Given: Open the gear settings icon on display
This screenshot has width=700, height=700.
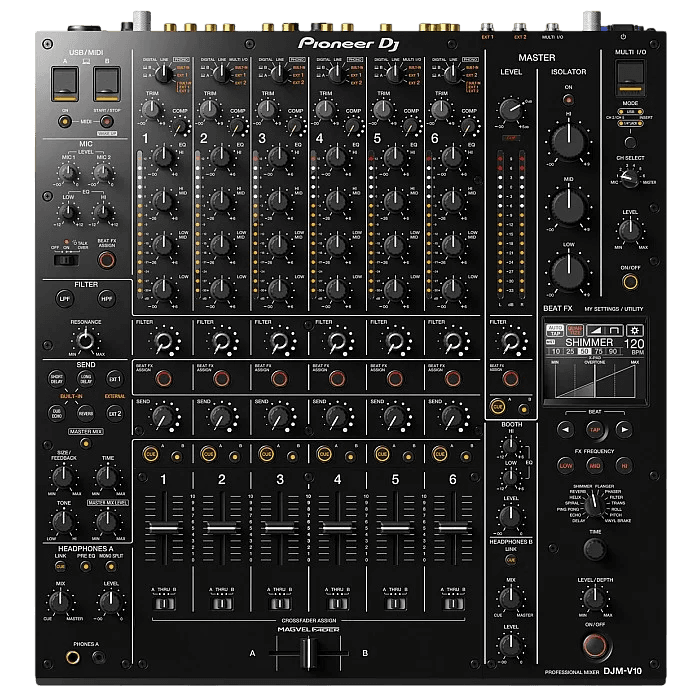Looking at the screenshot, I should click(634, 330).
